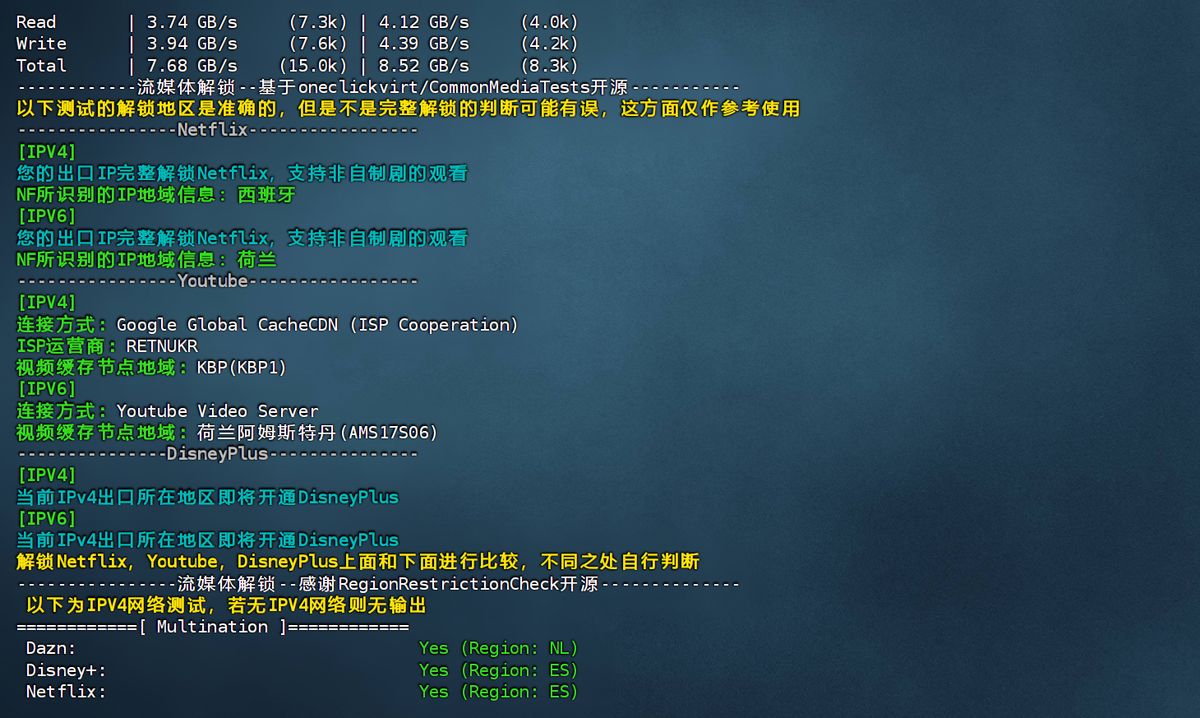Screen dimensions: 1200x718
Task: Click the "[IPV6]" tag under the DisneyPlus heading
Action: [46, 519]
